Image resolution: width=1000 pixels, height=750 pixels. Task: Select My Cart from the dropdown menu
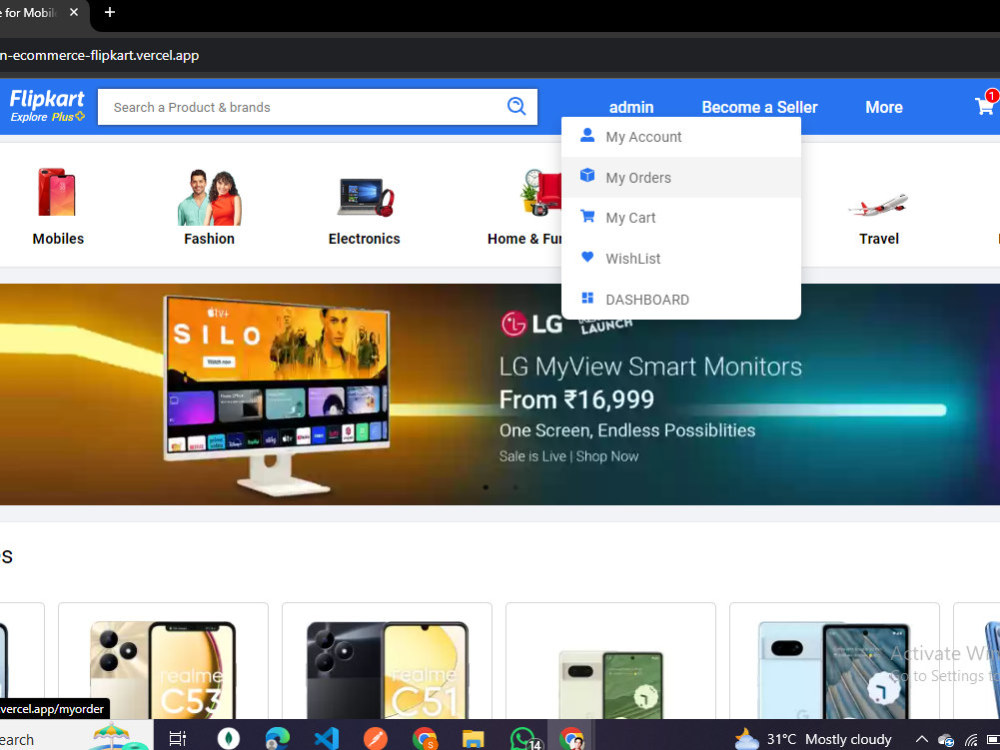pyautogui.click(x=680, y=217)
